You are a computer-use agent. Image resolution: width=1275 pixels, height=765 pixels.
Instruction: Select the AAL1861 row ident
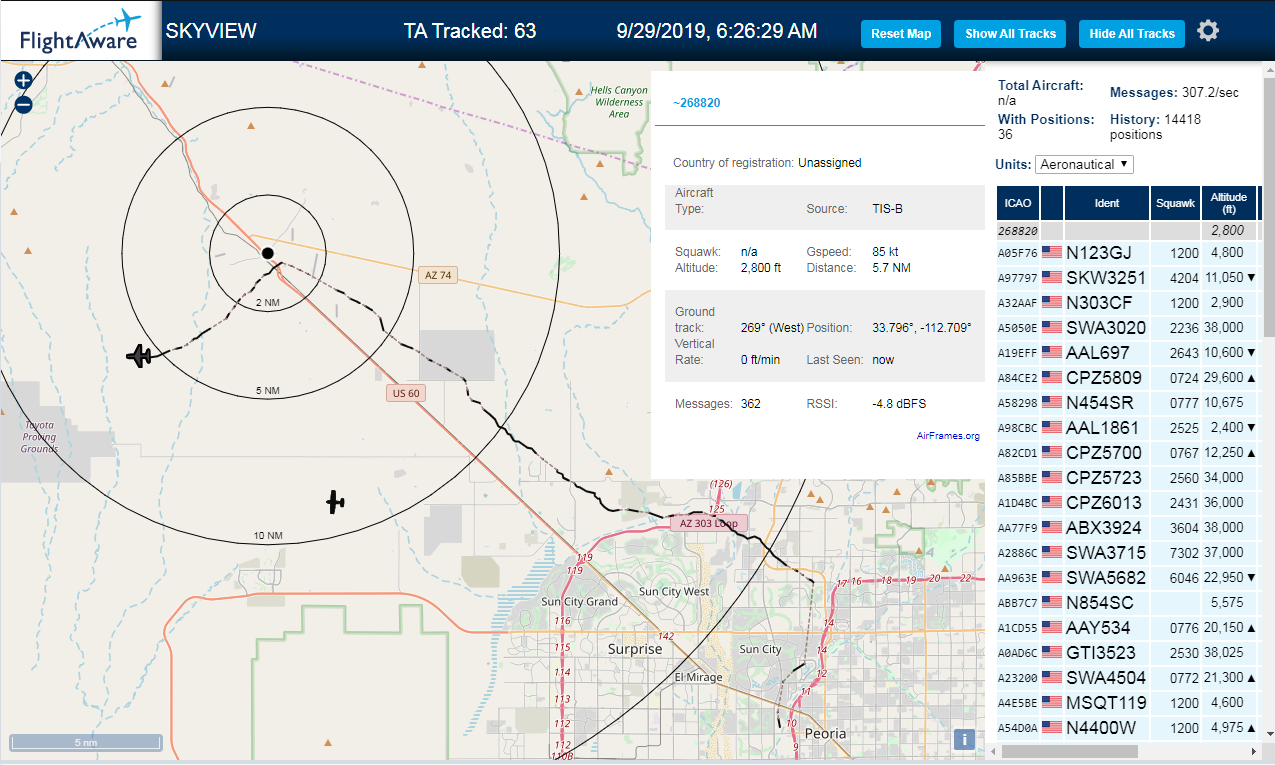pos(1102,428)
